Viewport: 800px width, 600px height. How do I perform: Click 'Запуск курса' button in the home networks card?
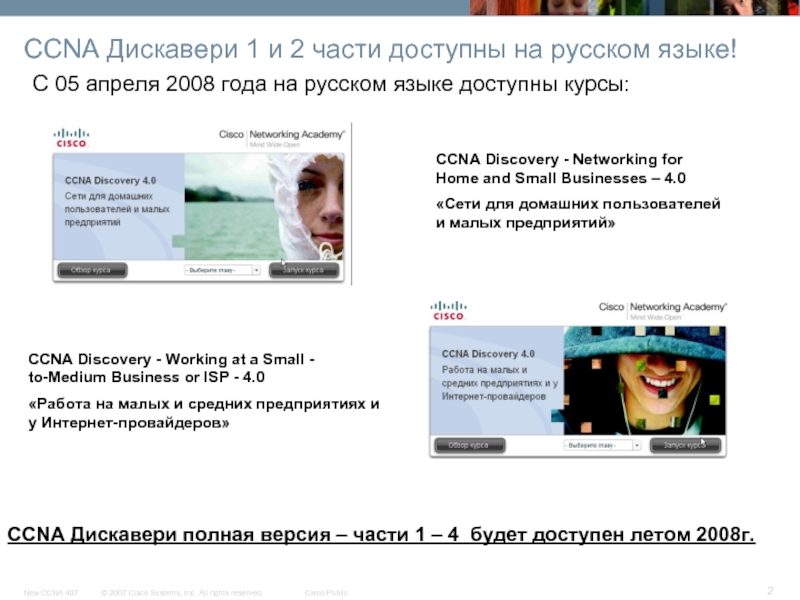point(304,270)
